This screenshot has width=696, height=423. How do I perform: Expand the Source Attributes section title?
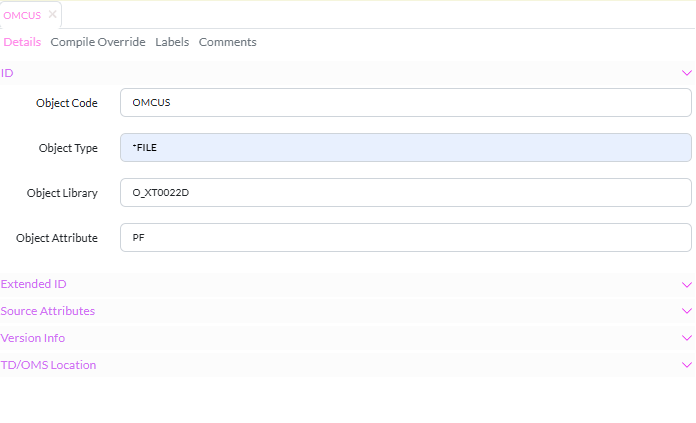point(48,311)
